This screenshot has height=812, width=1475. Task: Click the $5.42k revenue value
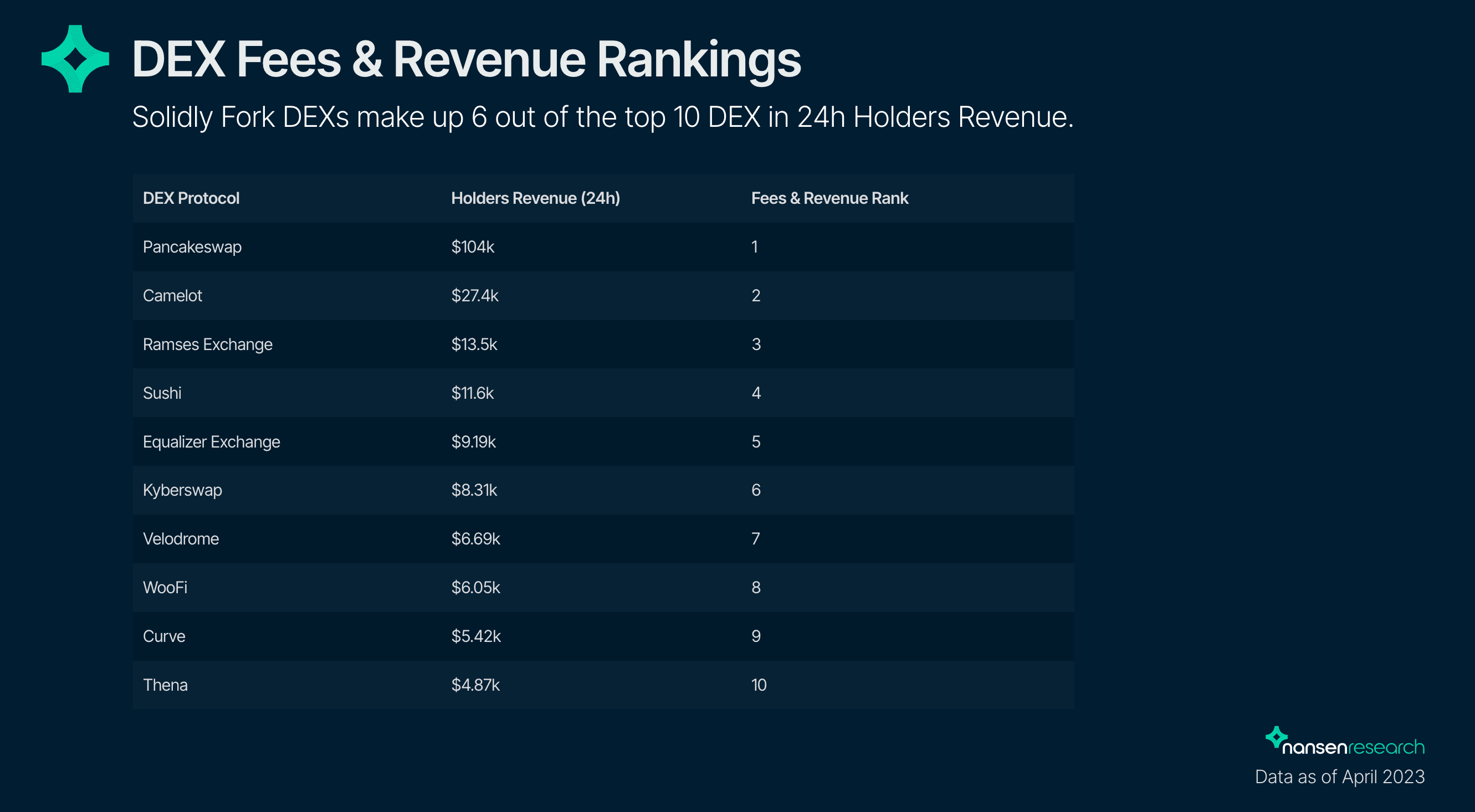click(476, 636)
